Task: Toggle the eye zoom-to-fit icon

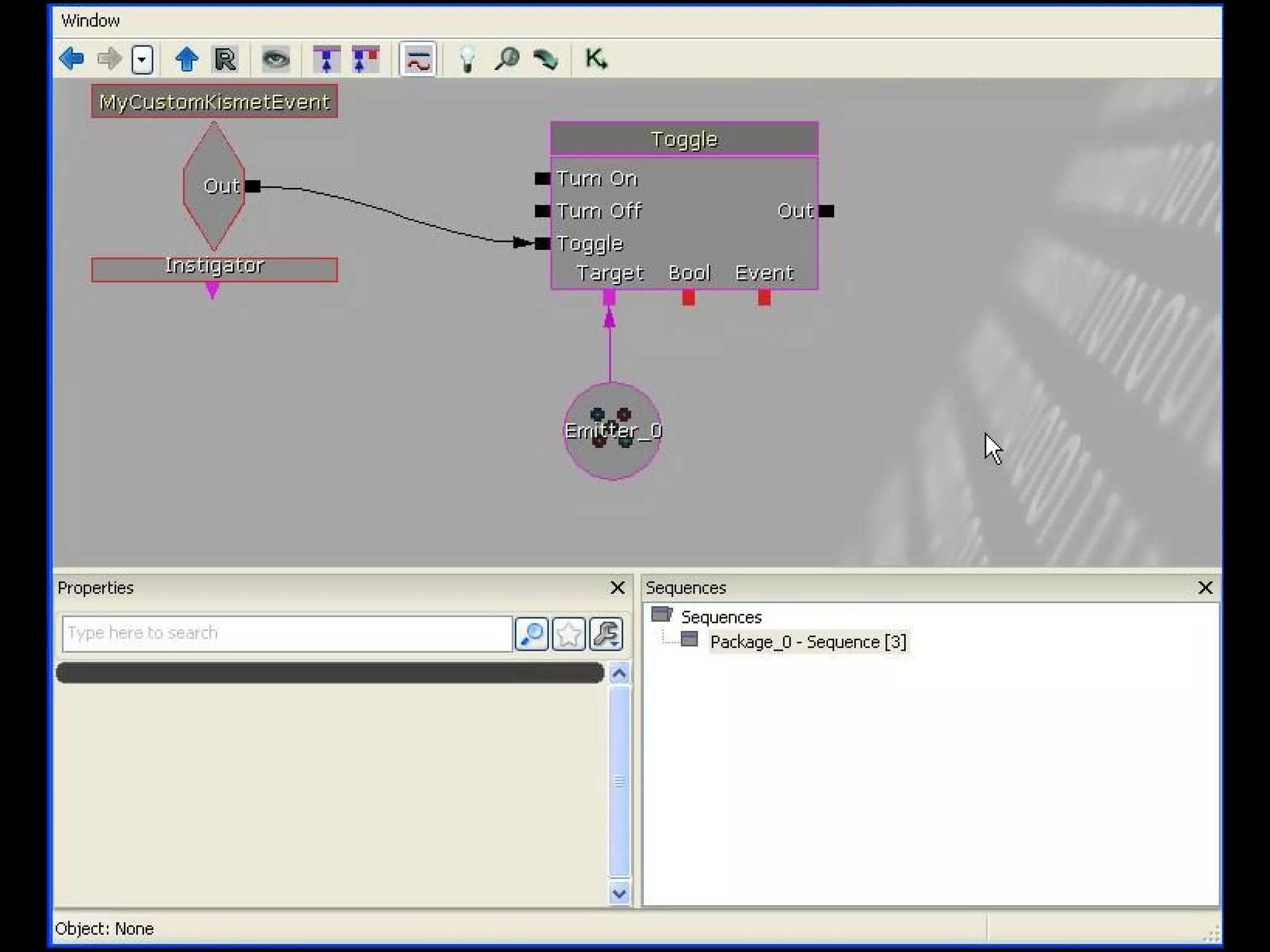Action: 275,59
